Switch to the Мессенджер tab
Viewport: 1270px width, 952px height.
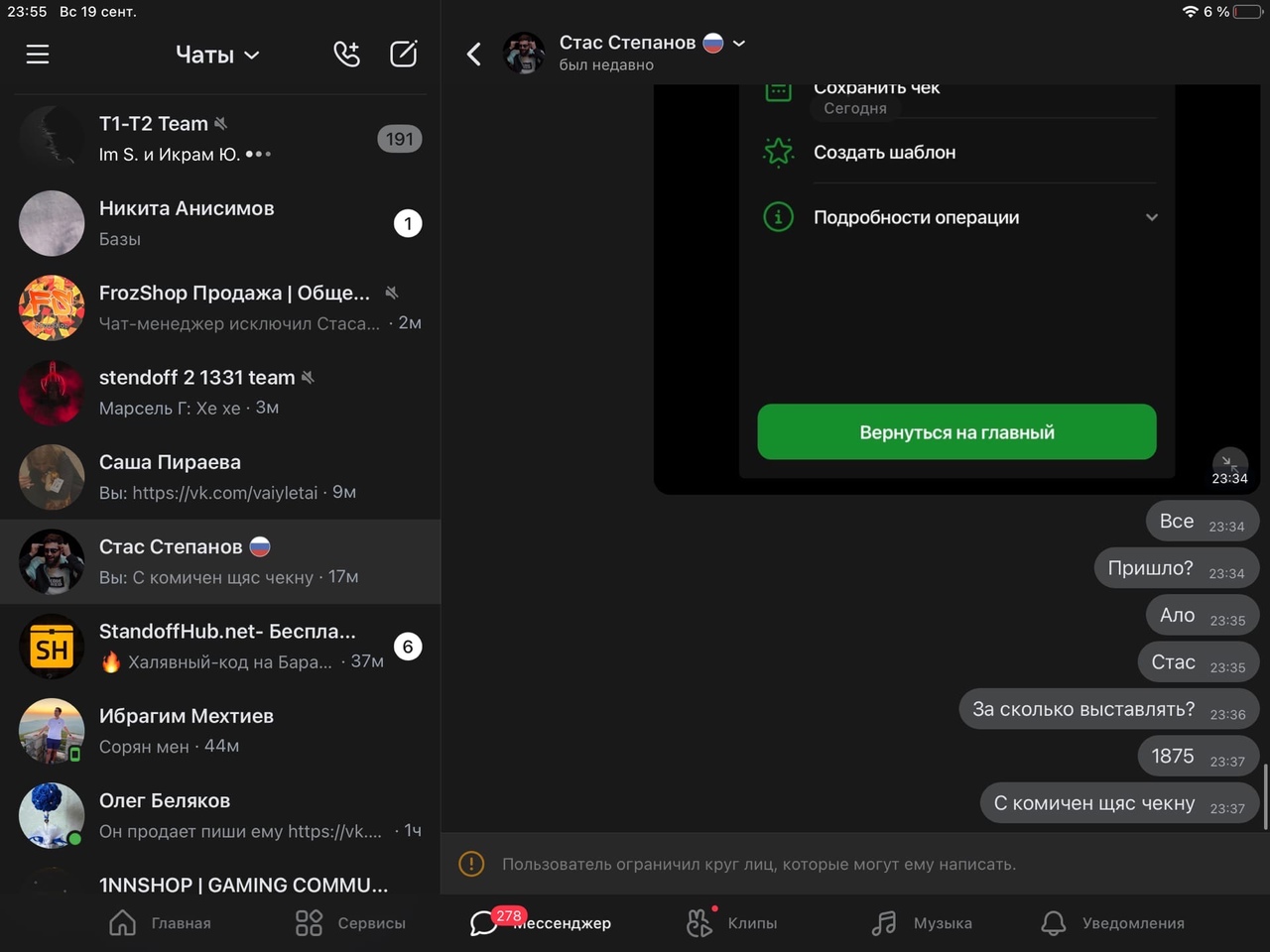tap(541, 923)
